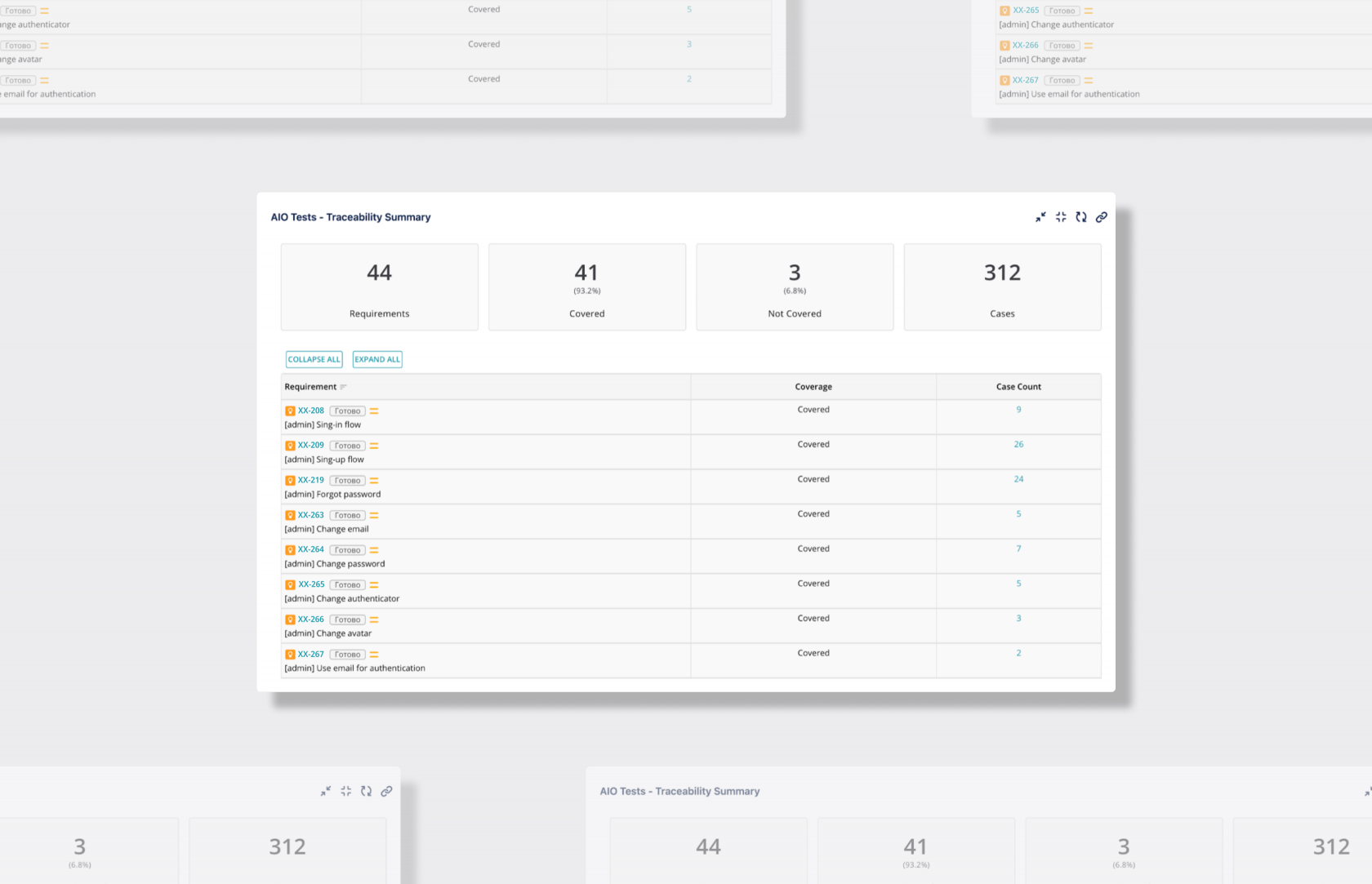Copy link using the chain icon
Screen dimensions: 1372x884
pyautogui.click(x=1102, y=217)
